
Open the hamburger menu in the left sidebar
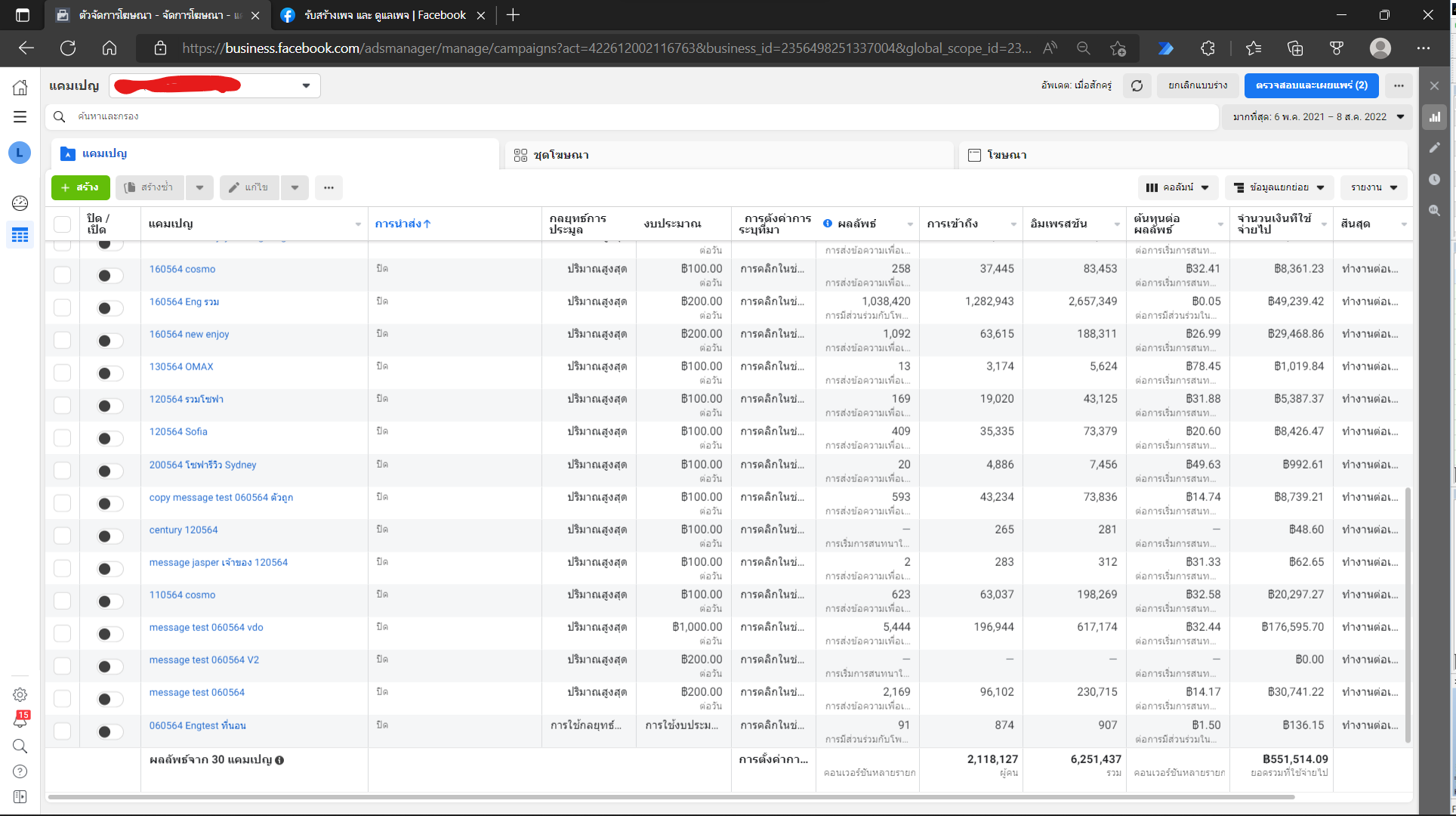(20, 117)
